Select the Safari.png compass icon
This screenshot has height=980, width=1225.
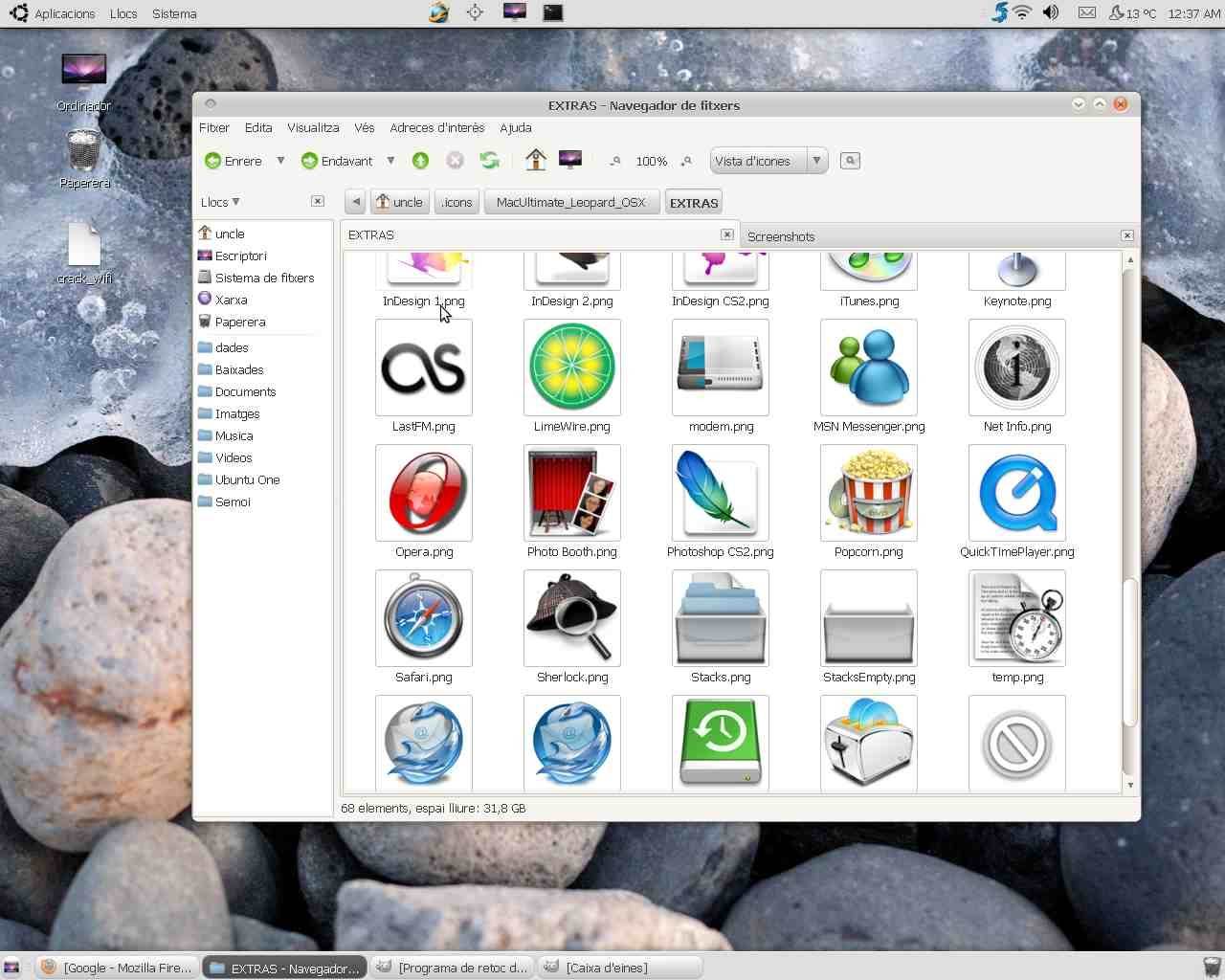[424, 618]
